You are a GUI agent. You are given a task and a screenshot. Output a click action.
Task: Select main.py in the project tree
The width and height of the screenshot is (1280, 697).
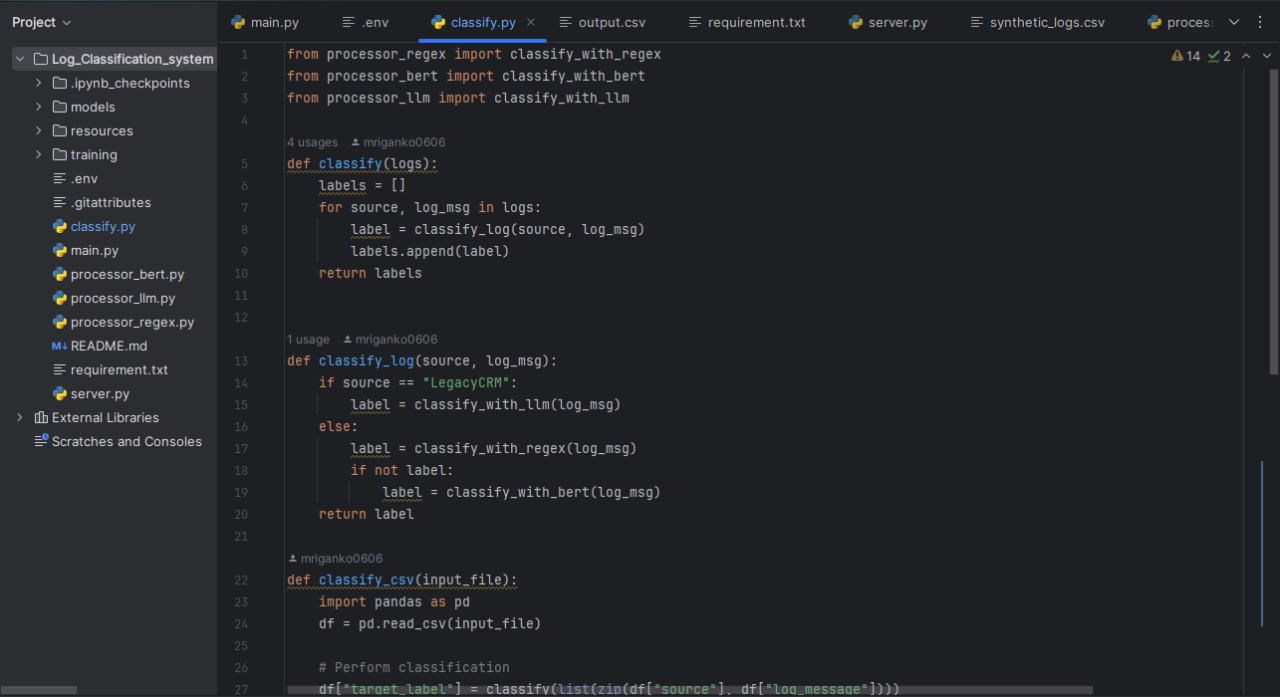click(94, 250)
